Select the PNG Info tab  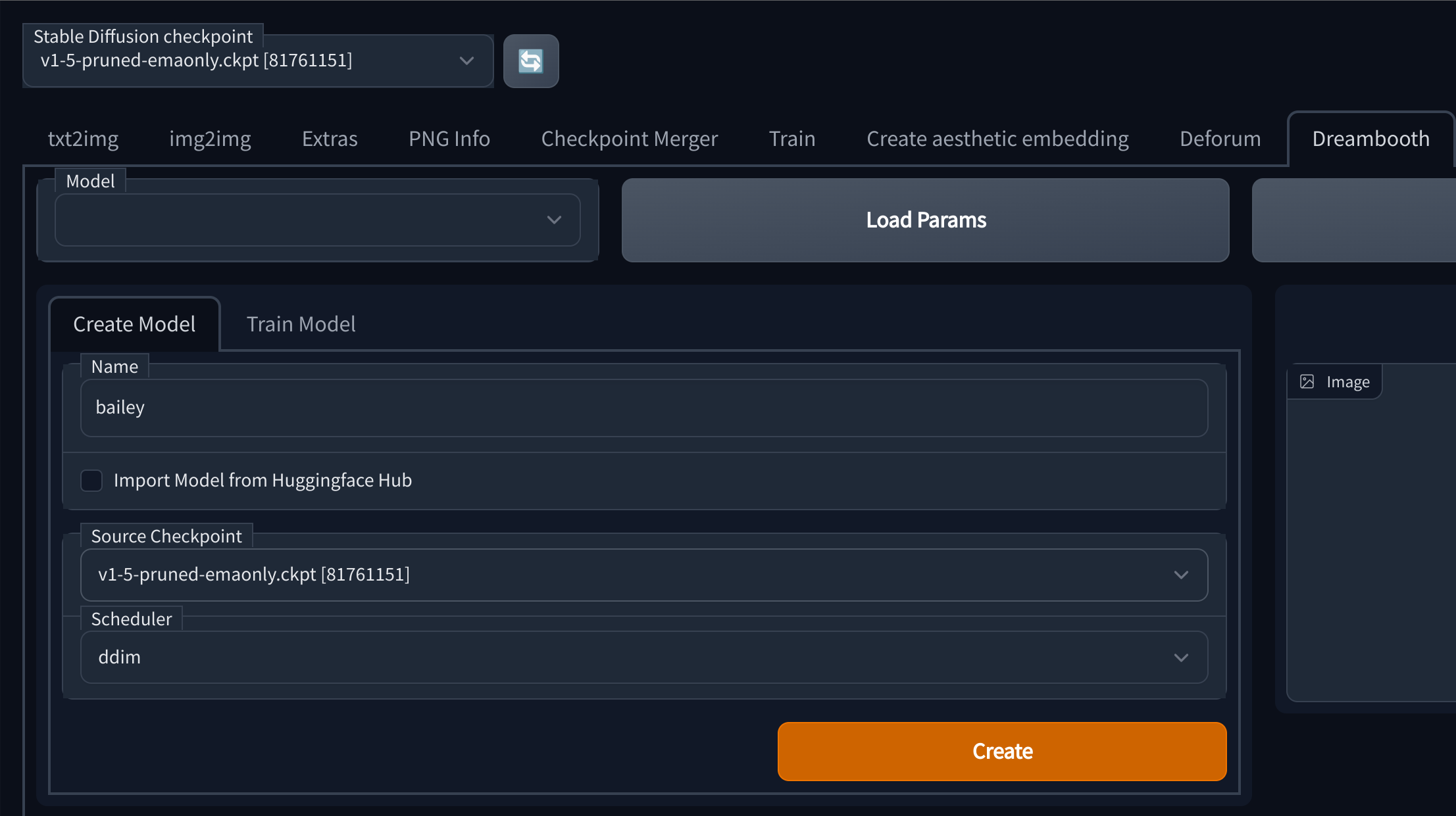coord(449,139)
